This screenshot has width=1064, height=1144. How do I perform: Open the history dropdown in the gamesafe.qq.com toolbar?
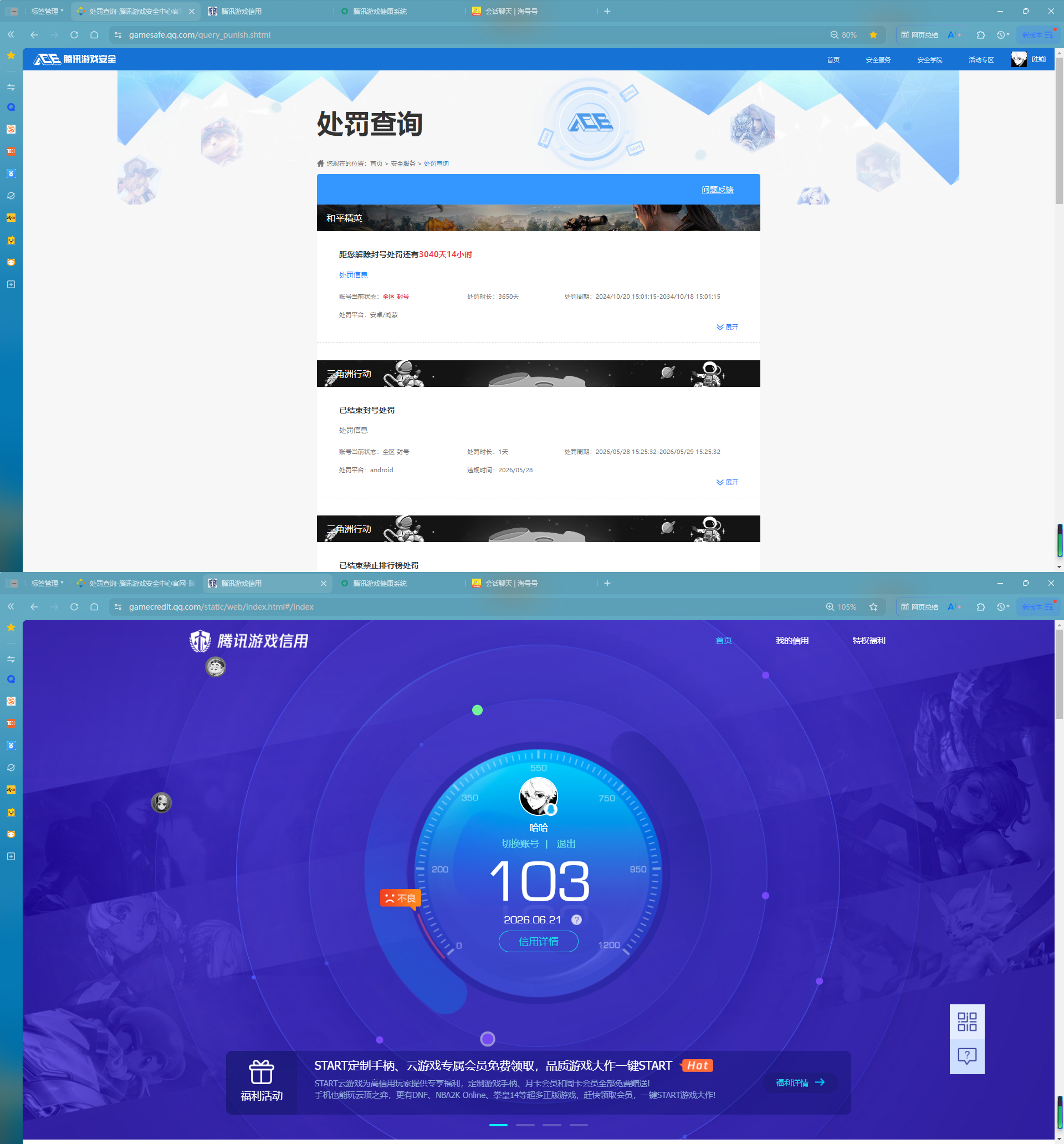click(1003, 34)
